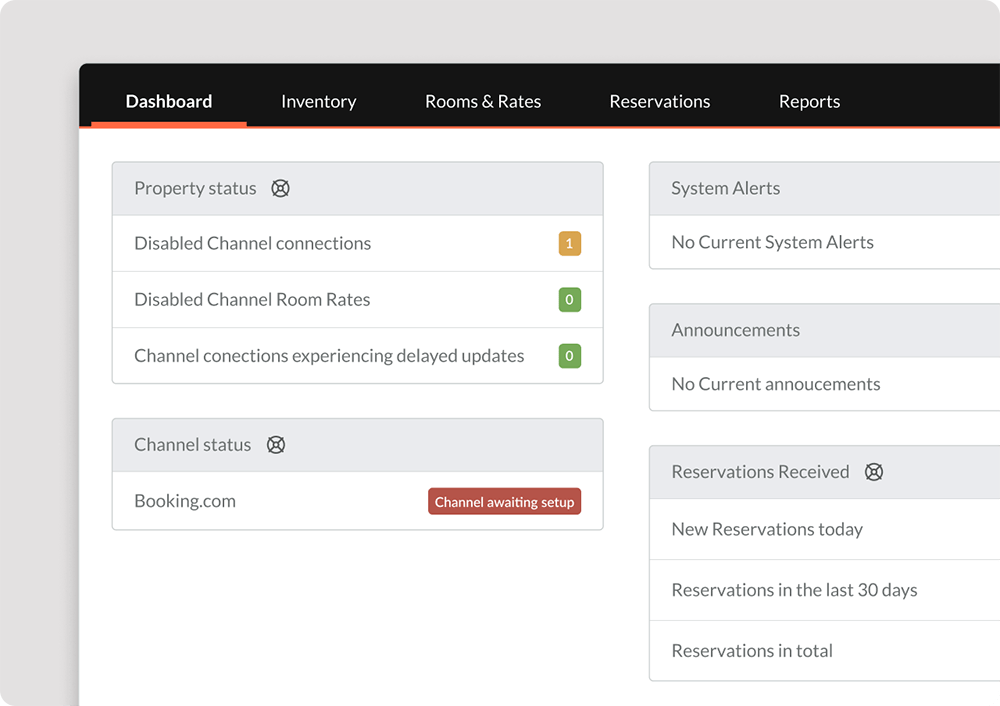The height and width of the screenshot is (706, 1000).
Task: Go to Rooms & Rates tab
Action: (483, 101)
